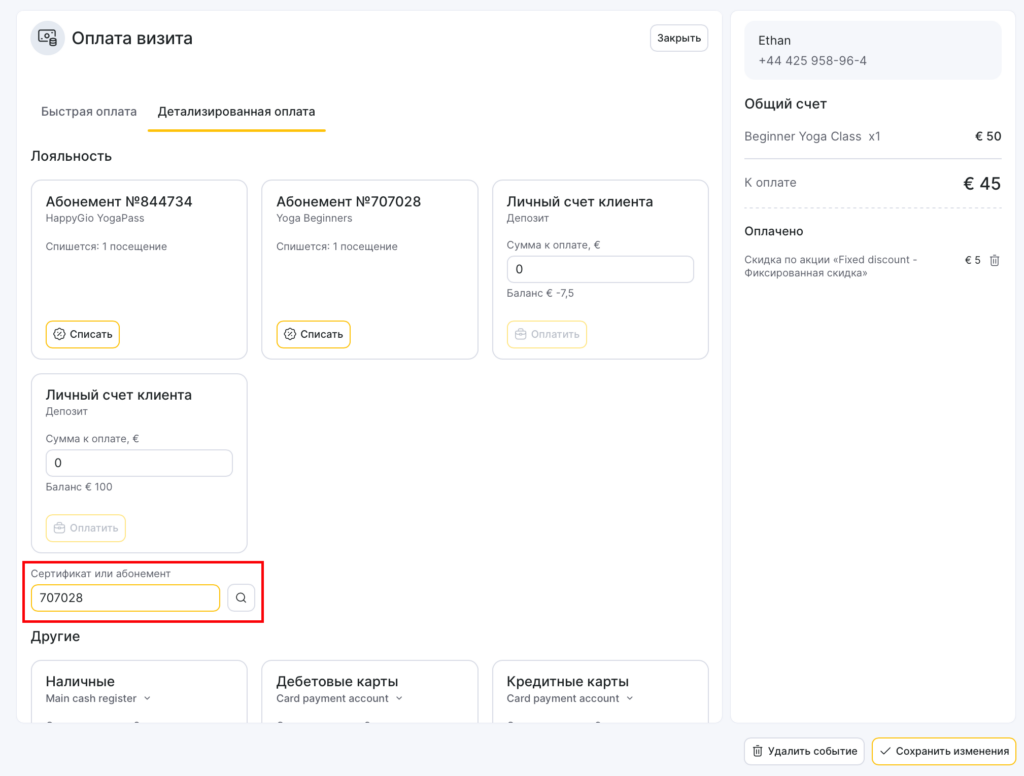Click the Сертификат или абонемент input with 707028
This screenshot has width=1024, height=776.
(125, 598)
